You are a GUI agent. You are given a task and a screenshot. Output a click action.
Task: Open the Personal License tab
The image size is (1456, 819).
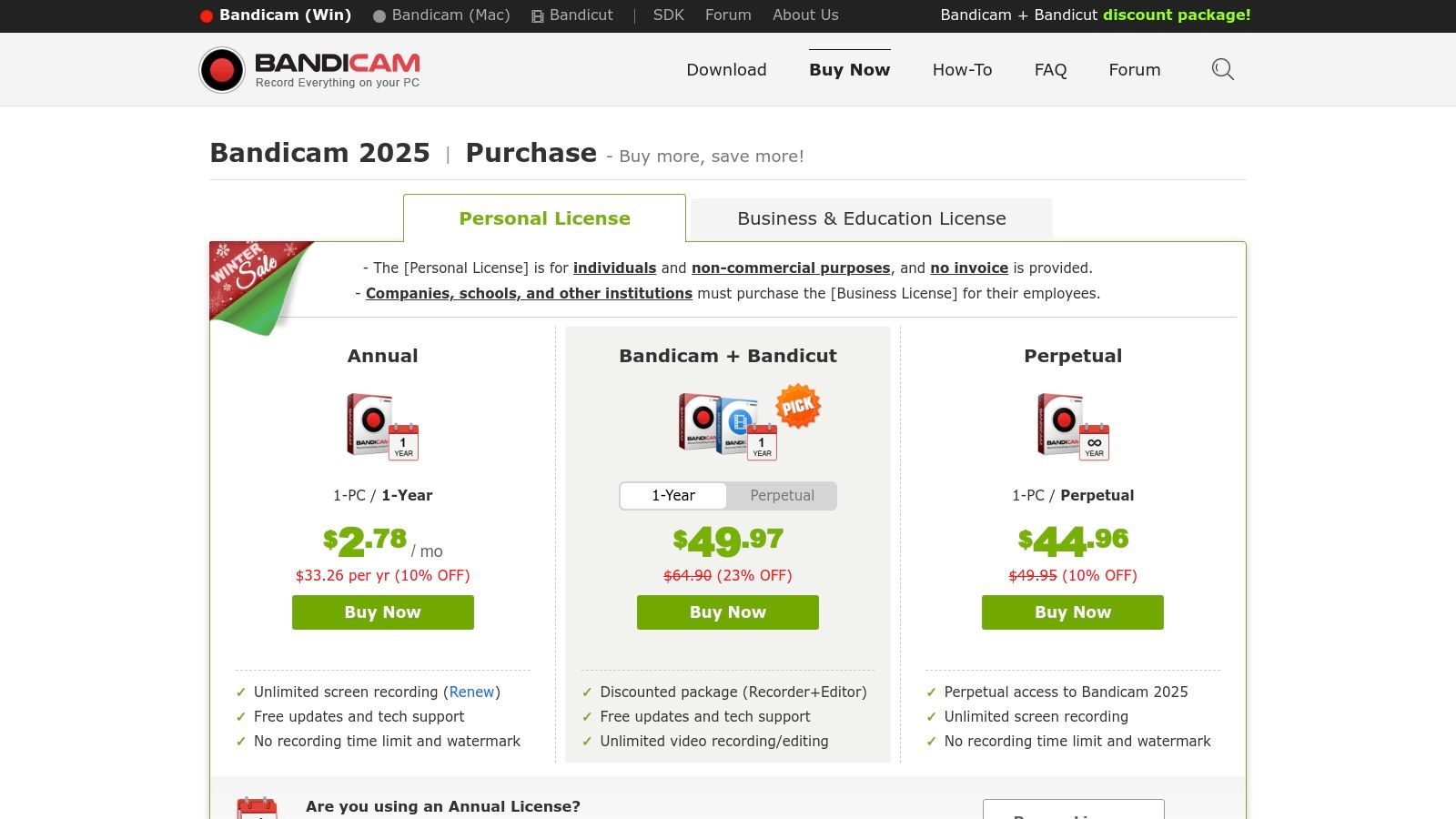click(x=544, y=218)
